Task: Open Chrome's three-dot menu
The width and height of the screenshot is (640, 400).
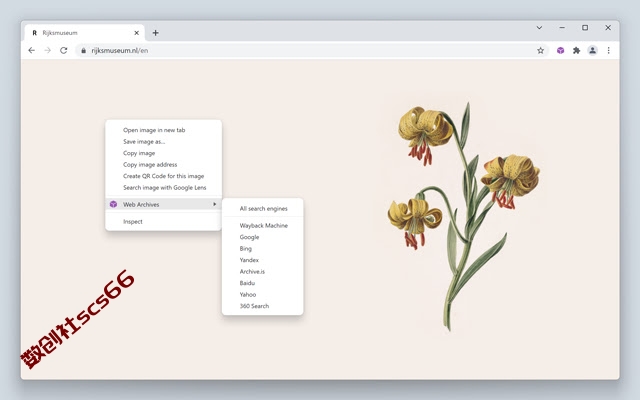Action: (x=608, y=51)
